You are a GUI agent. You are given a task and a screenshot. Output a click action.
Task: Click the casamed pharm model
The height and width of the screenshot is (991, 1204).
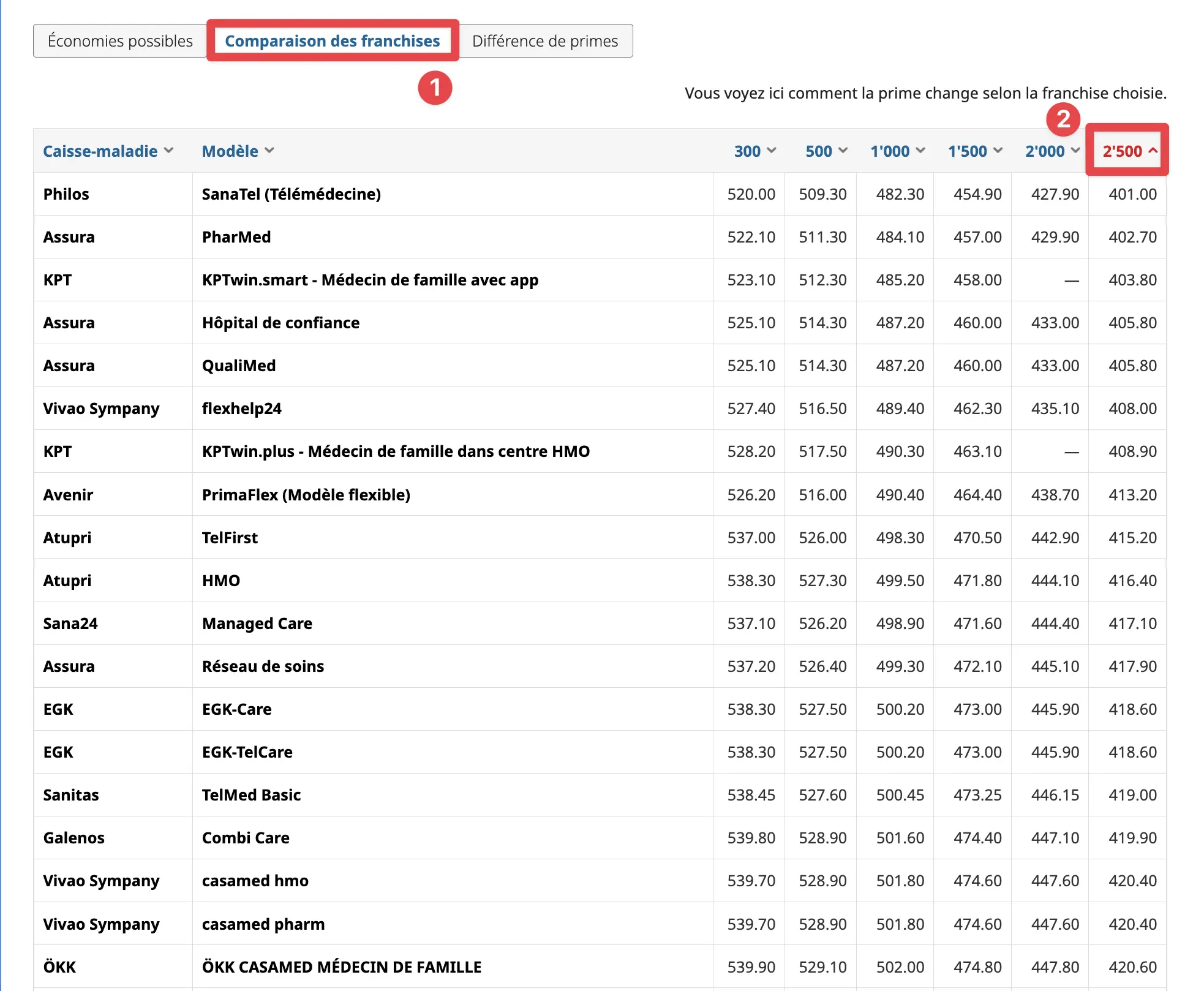click(x=263, y=924)
